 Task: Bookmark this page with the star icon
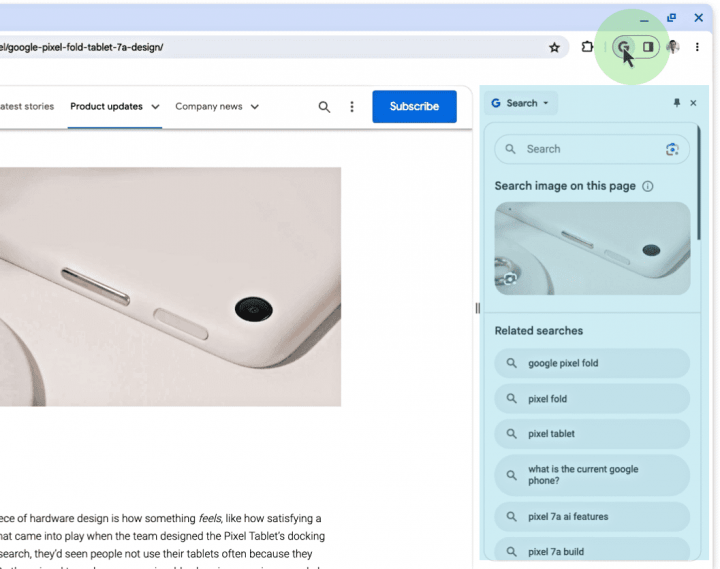(x=554, y=47)
